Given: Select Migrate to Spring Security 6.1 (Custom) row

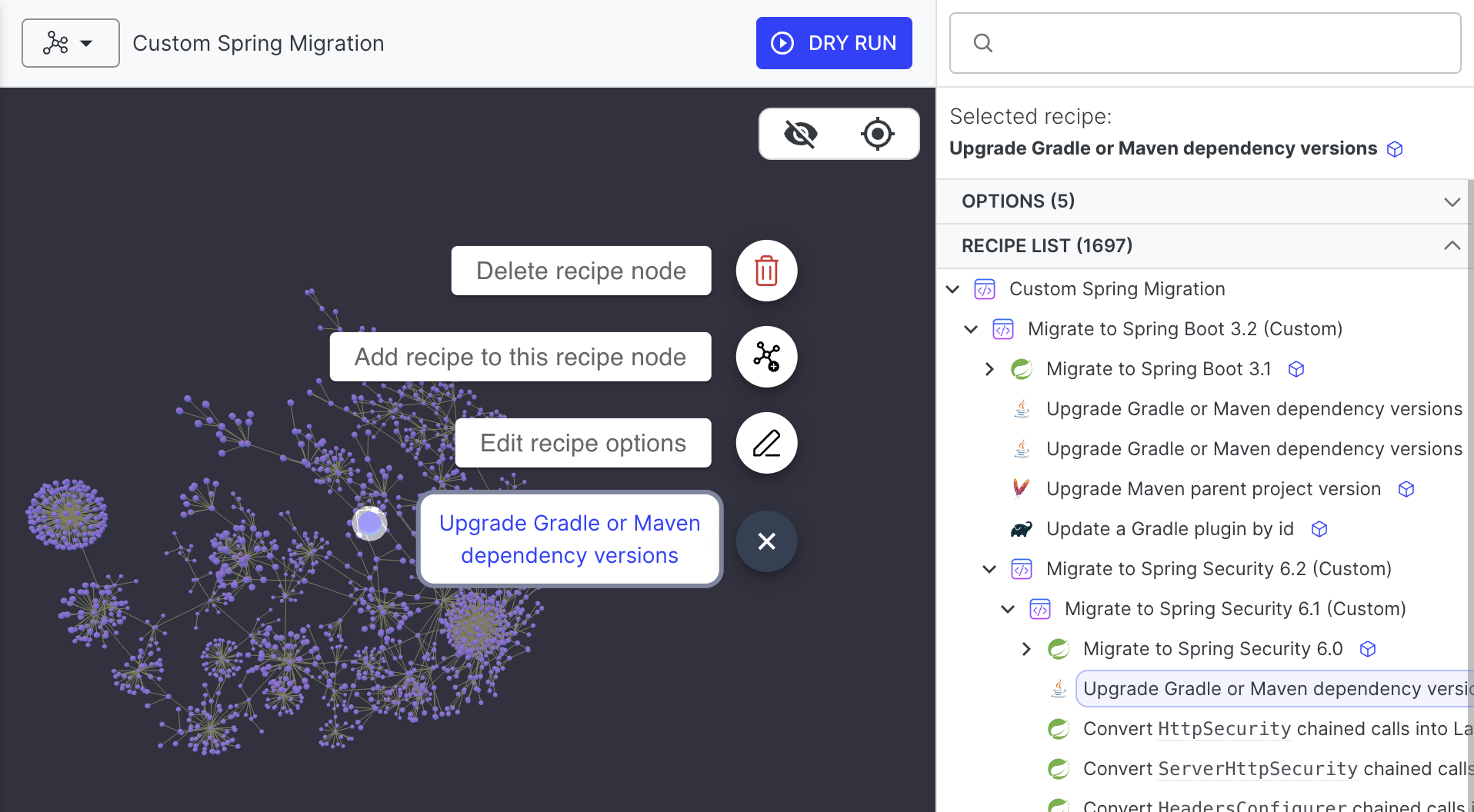Looking at the screenshot, I should pyautogui.click(x=1235, y=609).
